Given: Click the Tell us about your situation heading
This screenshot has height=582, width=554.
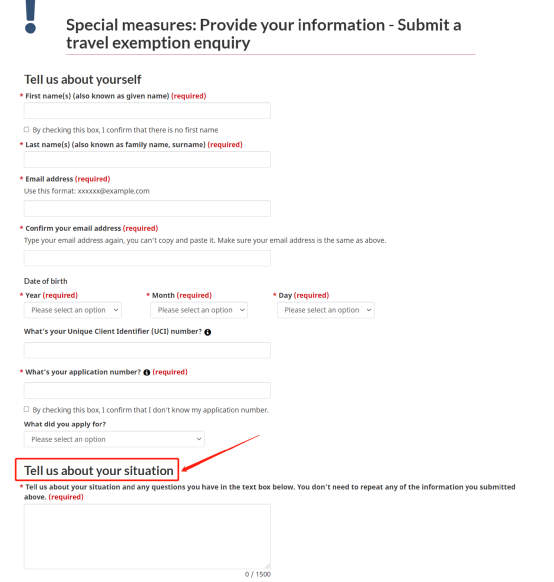Looking at the screenshot, I should point(99,471).
